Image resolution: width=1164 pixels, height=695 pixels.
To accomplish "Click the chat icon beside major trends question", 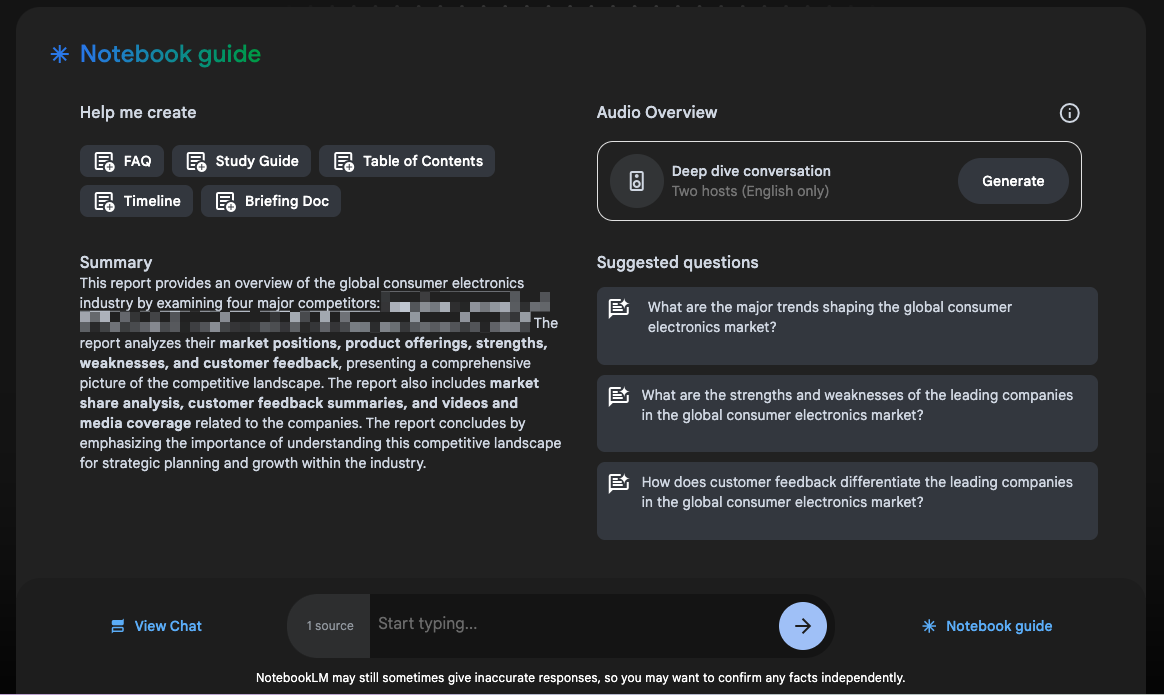I will click(x=619, y=308).
